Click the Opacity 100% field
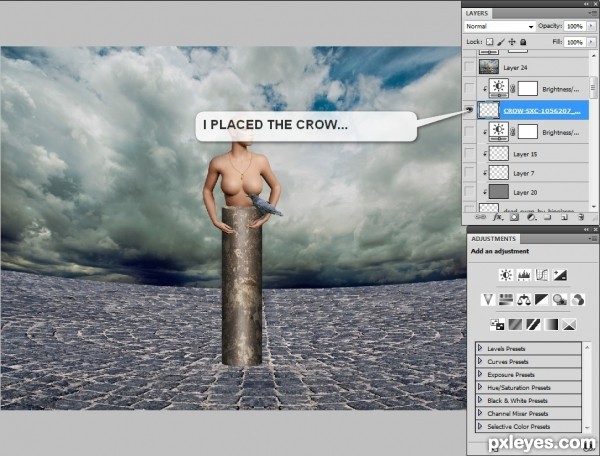600x456 pixels. tap(575, 26)
